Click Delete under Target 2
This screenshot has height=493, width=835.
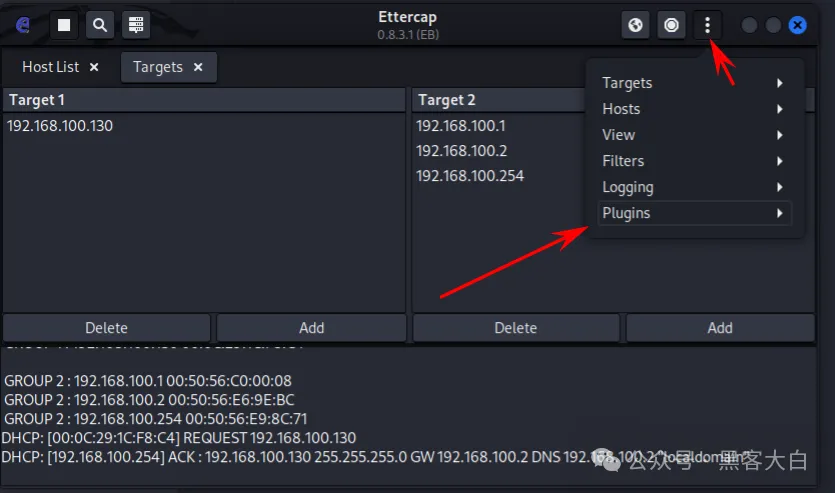(x=515, y=328)
